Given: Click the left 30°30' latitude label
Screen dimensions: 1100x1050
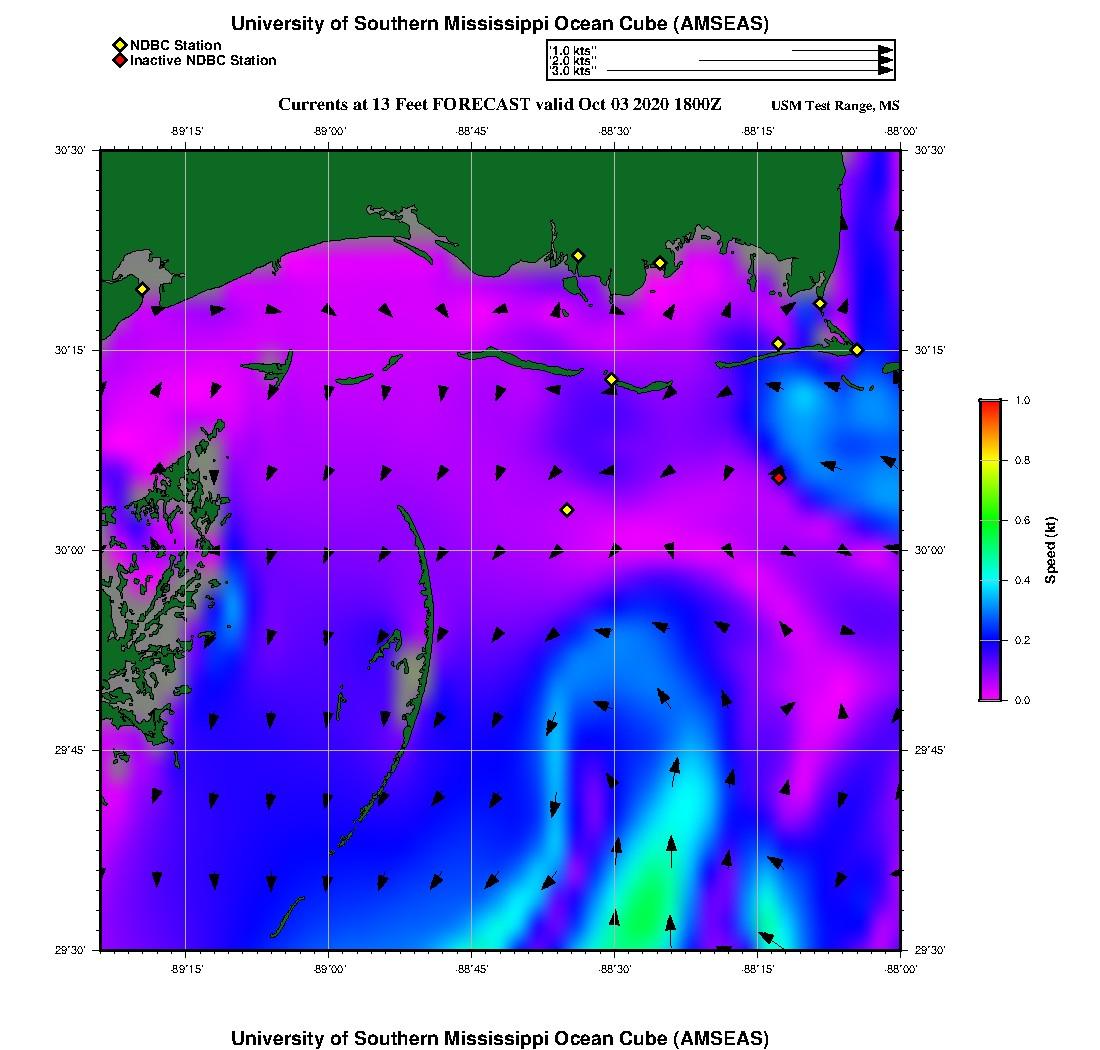Looking at the screenshot, I should (x=70, y=150).
